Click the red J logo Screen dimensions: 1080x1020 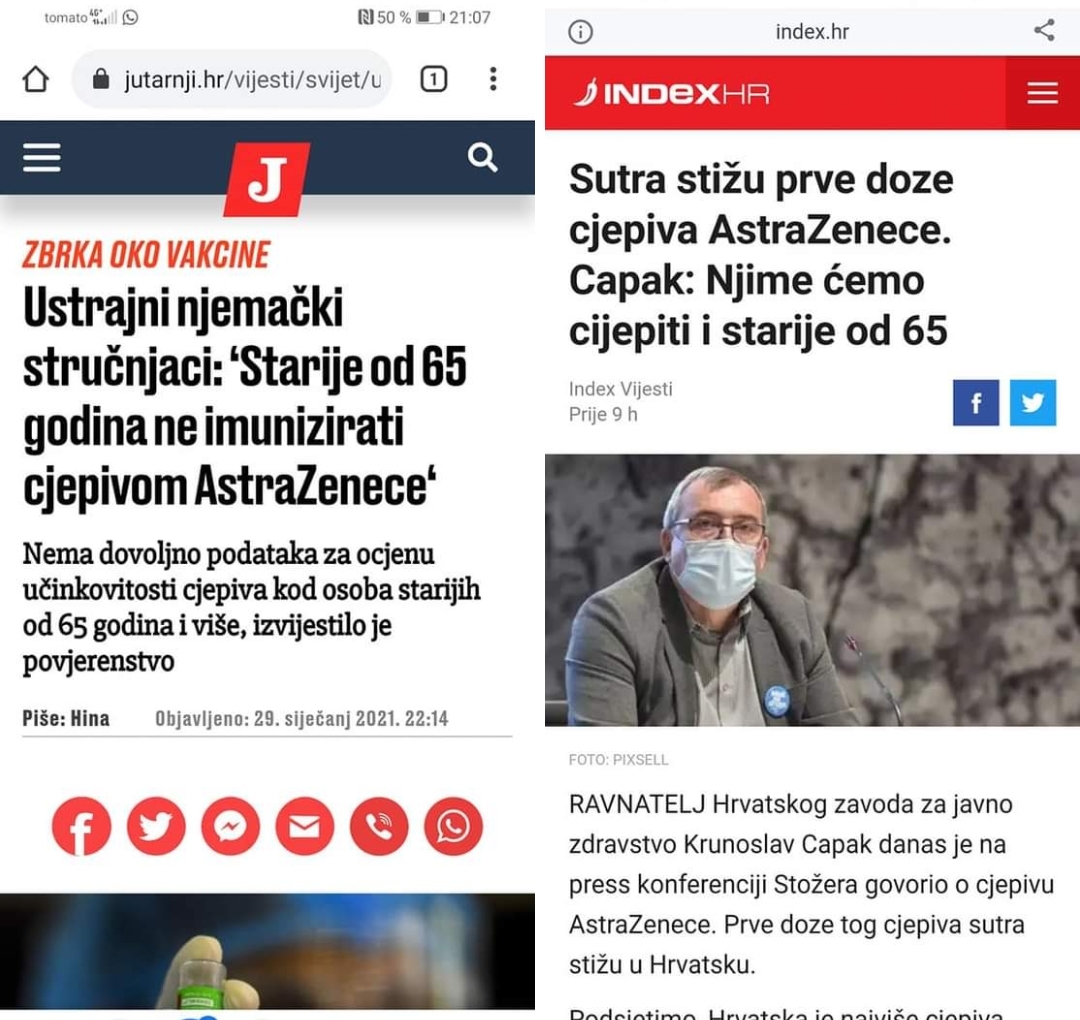[267, 180]
